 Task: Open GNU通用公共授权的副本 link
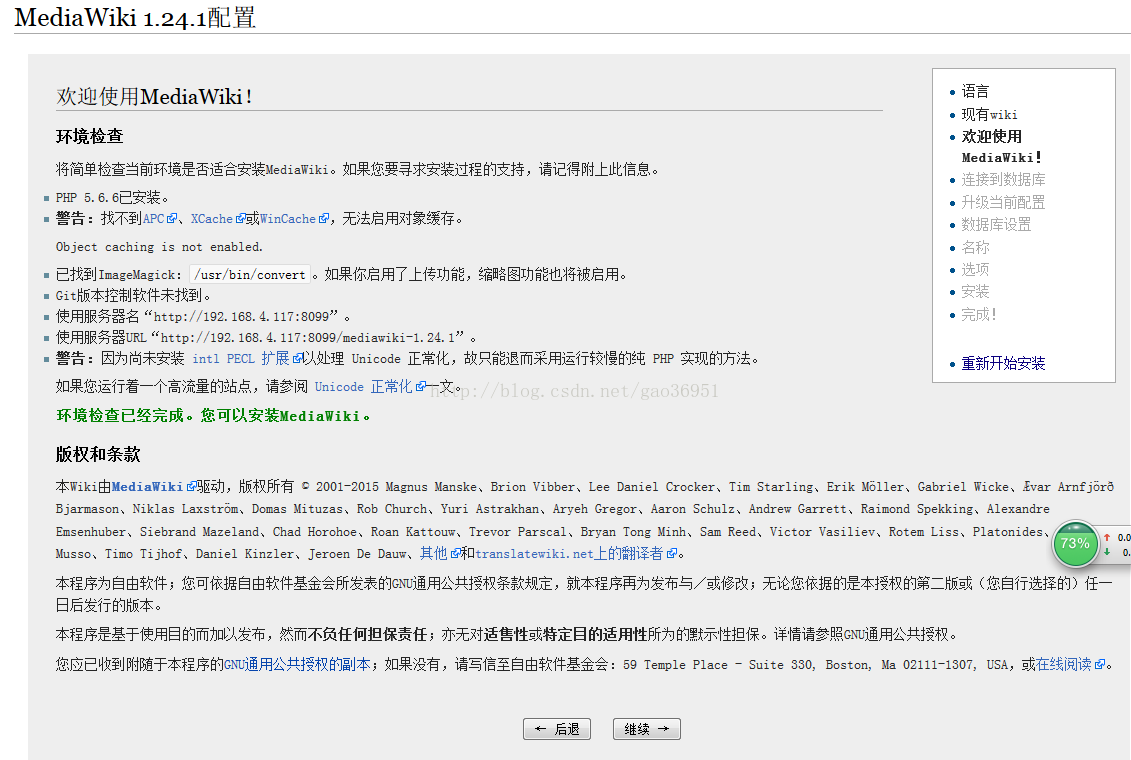[297, 664]
